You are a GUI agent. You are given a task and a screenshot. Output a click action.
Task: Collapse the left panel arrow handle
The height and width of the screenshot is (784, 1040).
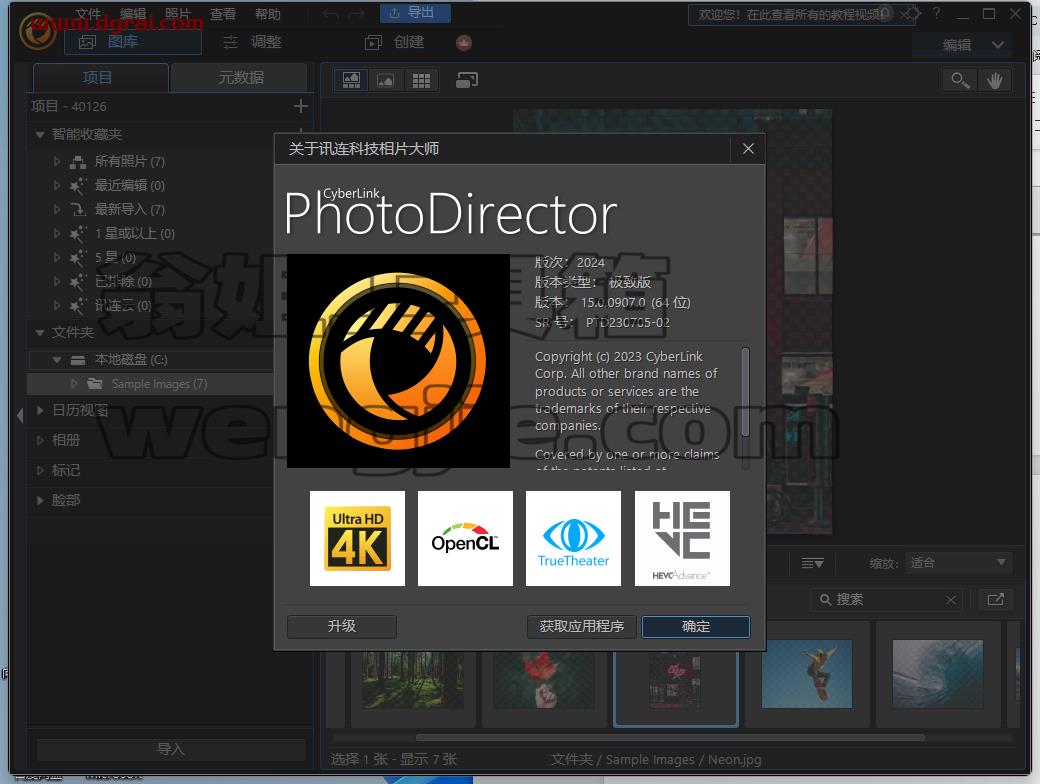(20, 415)
